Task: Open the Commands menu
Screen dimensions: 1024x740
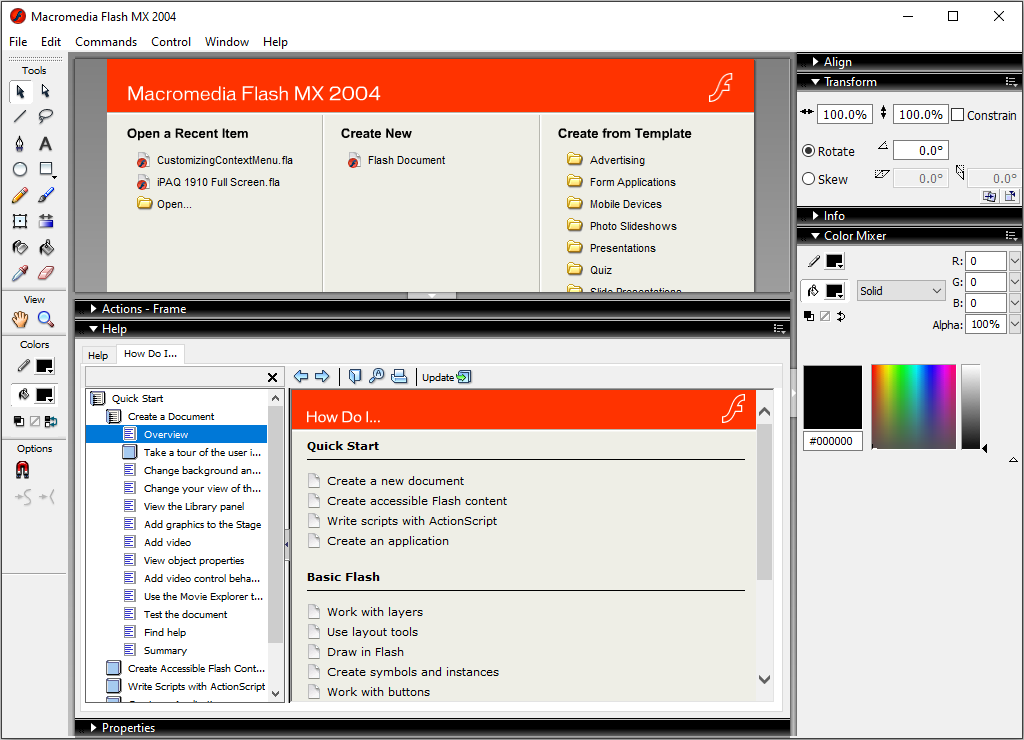Action: pos(106,42)
